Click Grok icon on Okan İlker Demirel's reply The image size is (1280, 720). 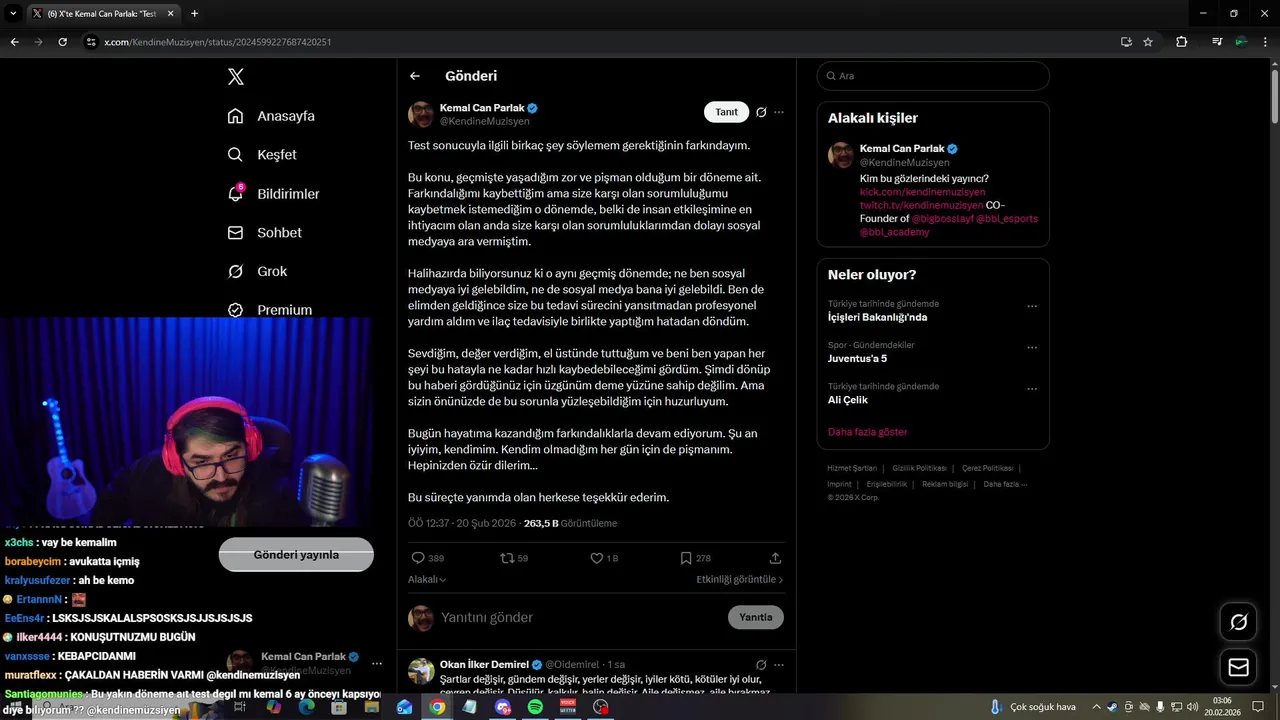pos(761,664)
